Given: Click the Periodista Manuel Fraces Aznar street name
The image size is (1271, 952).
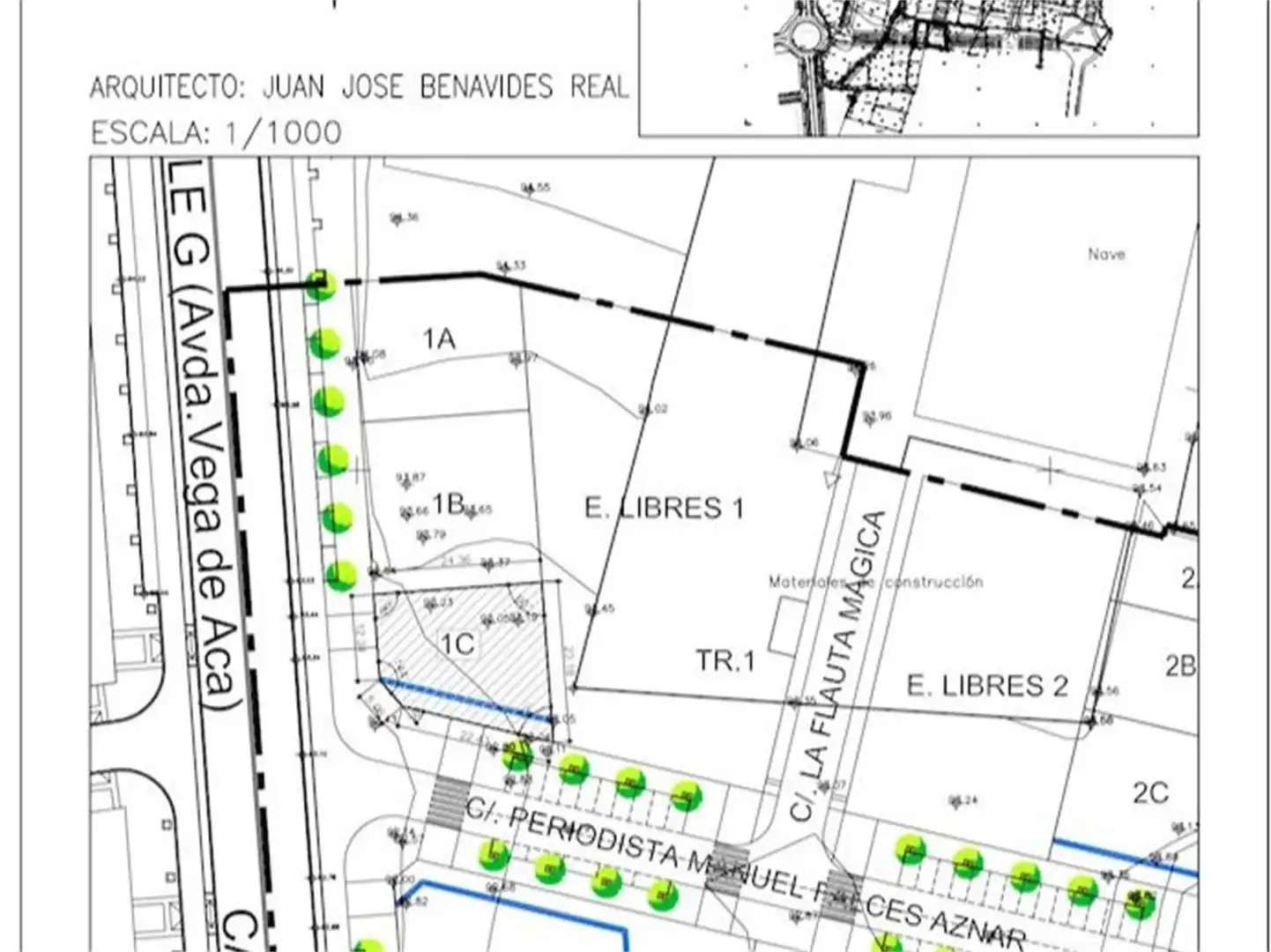Looking at the screenshot, I should click(746, 874).
